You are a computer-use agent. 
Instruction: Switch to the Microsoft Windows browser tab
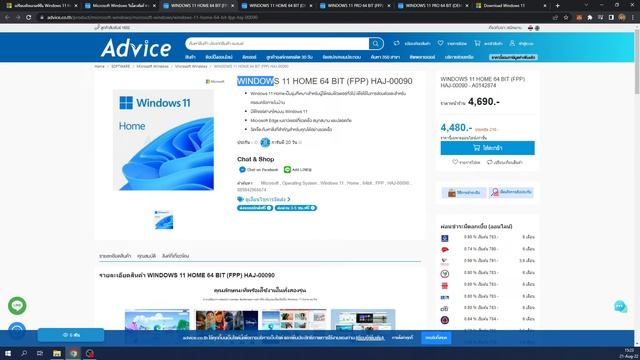point(120,6)
